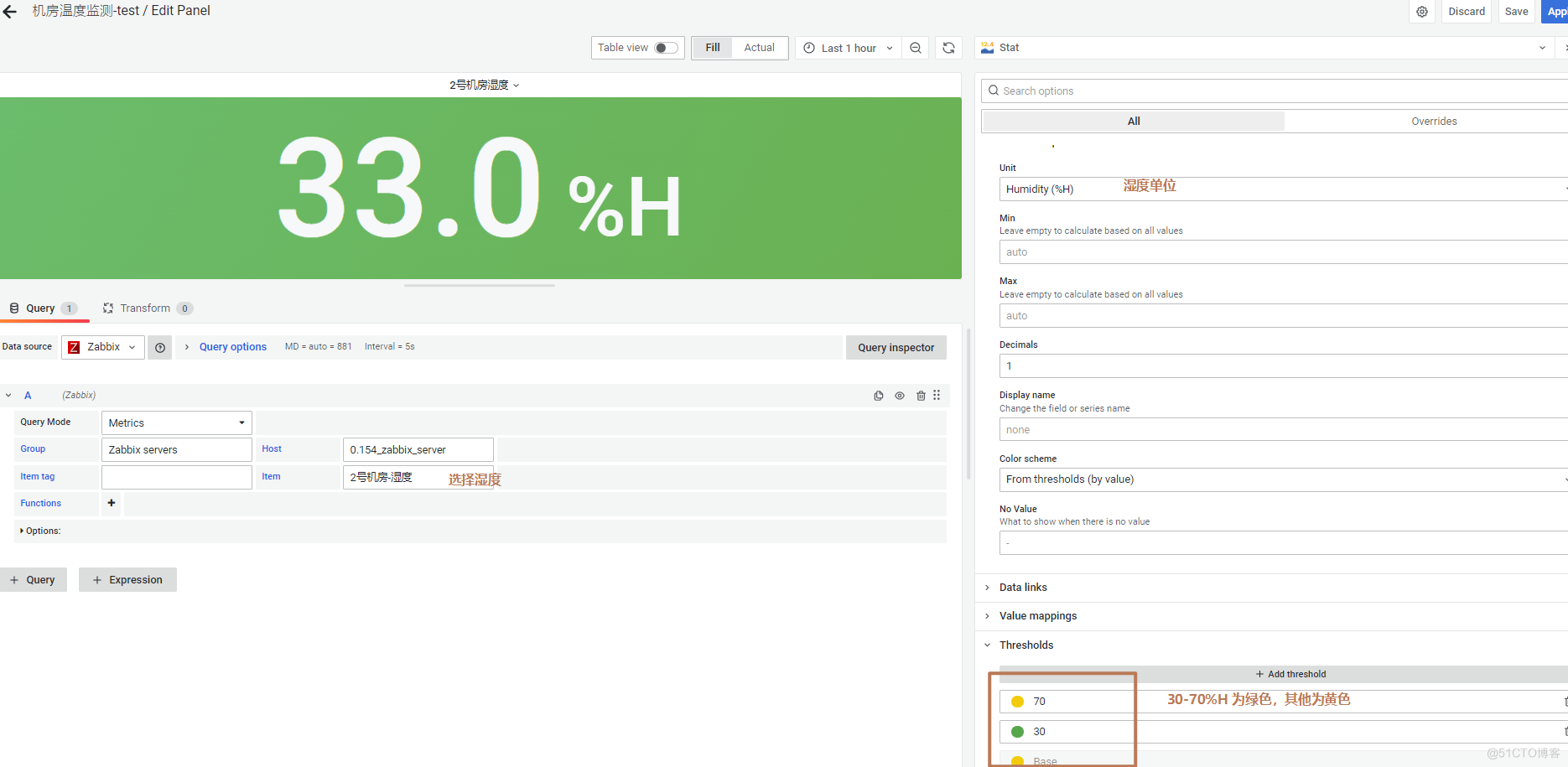Click Host field 0.154_zabbix_server
The height and width of the screenshot is (767, 1568).
(418, 449)
